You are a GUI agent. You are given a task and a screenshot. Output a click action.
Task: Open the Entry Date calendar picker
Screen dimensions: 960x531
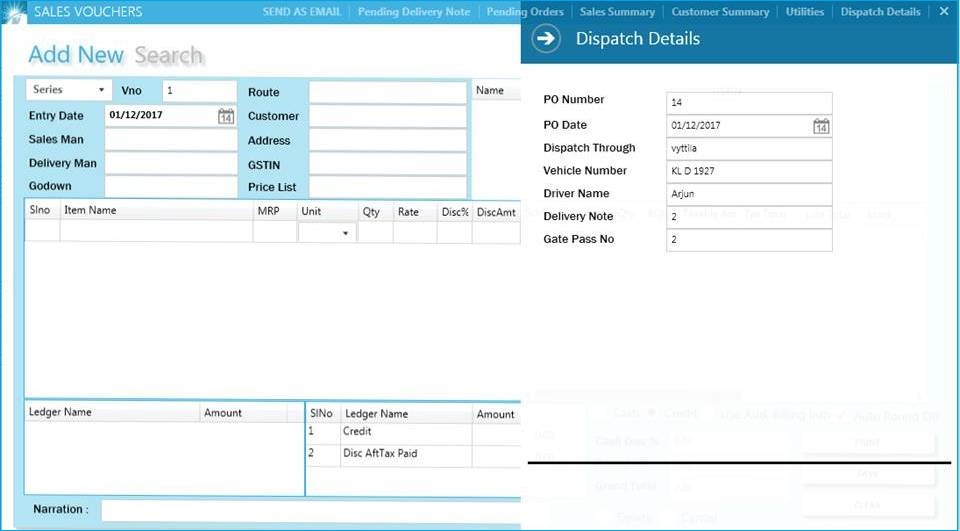point(226,116)
